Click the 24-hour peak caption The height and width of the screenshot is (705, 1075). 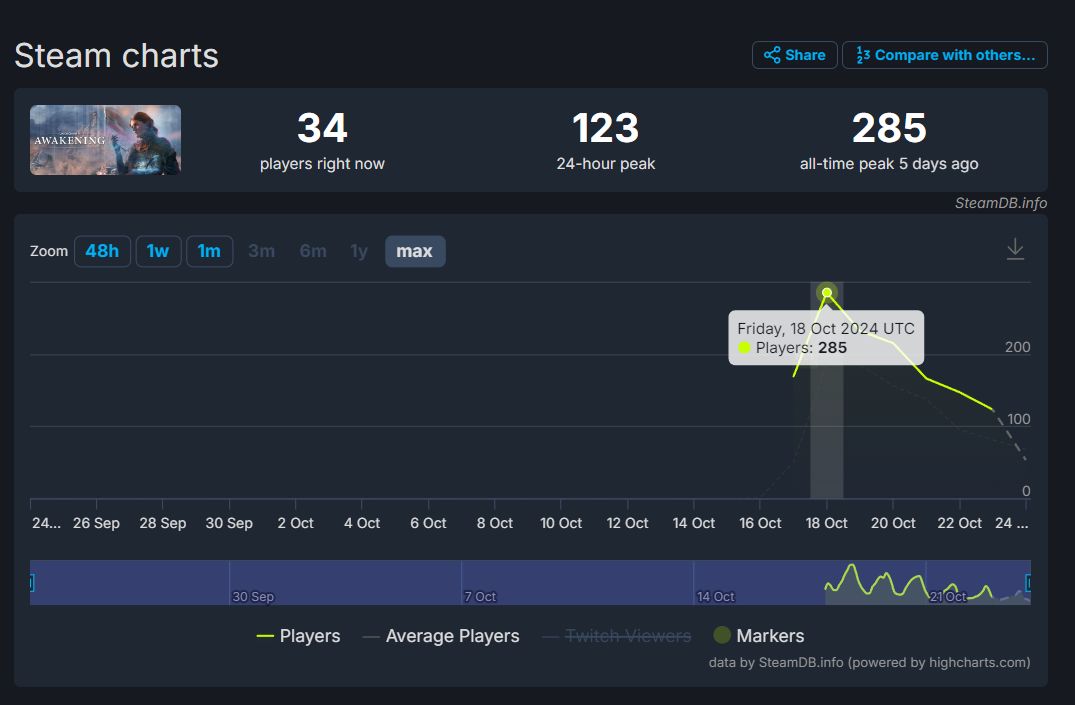coord(605,164)
